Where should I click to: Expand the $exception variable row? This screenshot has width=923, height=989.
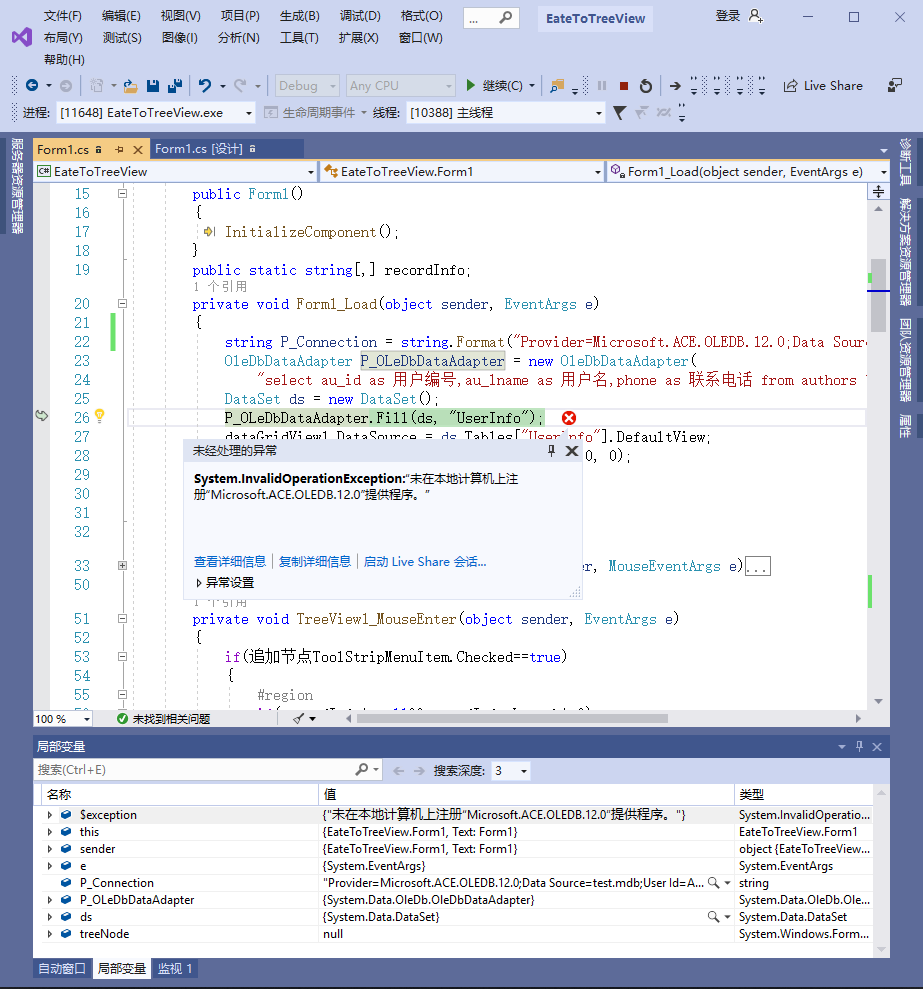click(50, 815)
